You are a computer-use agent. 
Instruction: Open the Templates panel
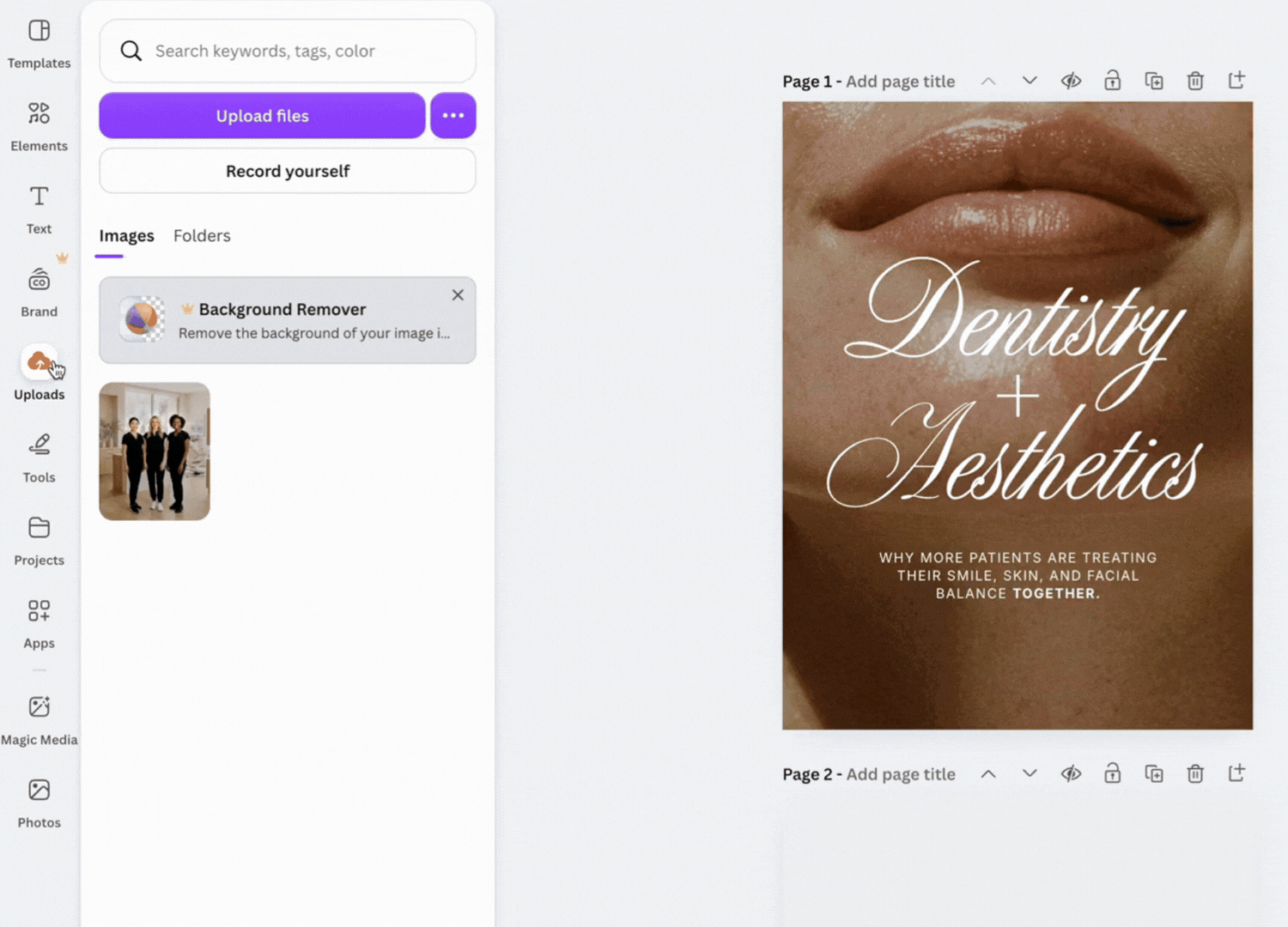click(x=39, y=45)
